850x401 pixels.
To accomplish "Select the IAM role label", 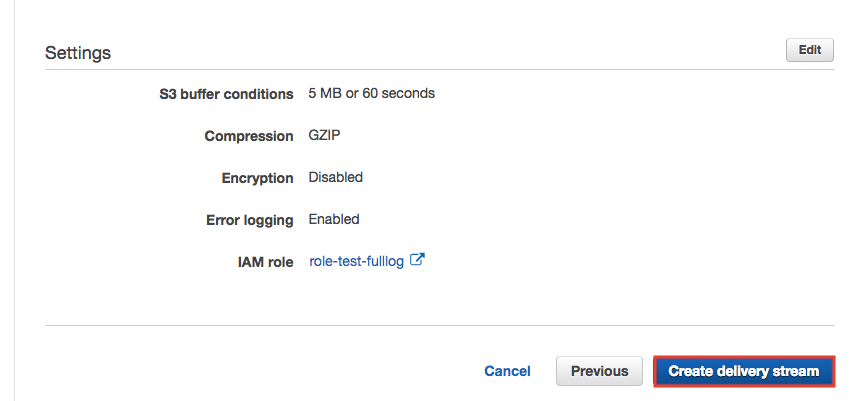I will tap(260, 262).
